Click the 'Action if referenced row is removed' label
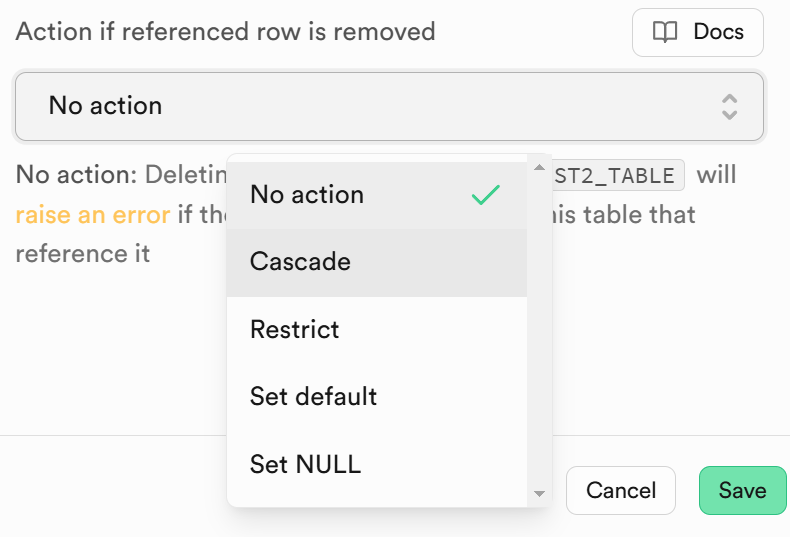 (x=225, y=32)
